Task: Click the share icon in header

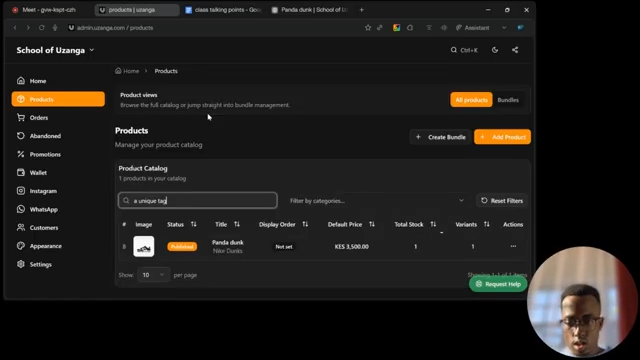Action: tap(515, 50)
